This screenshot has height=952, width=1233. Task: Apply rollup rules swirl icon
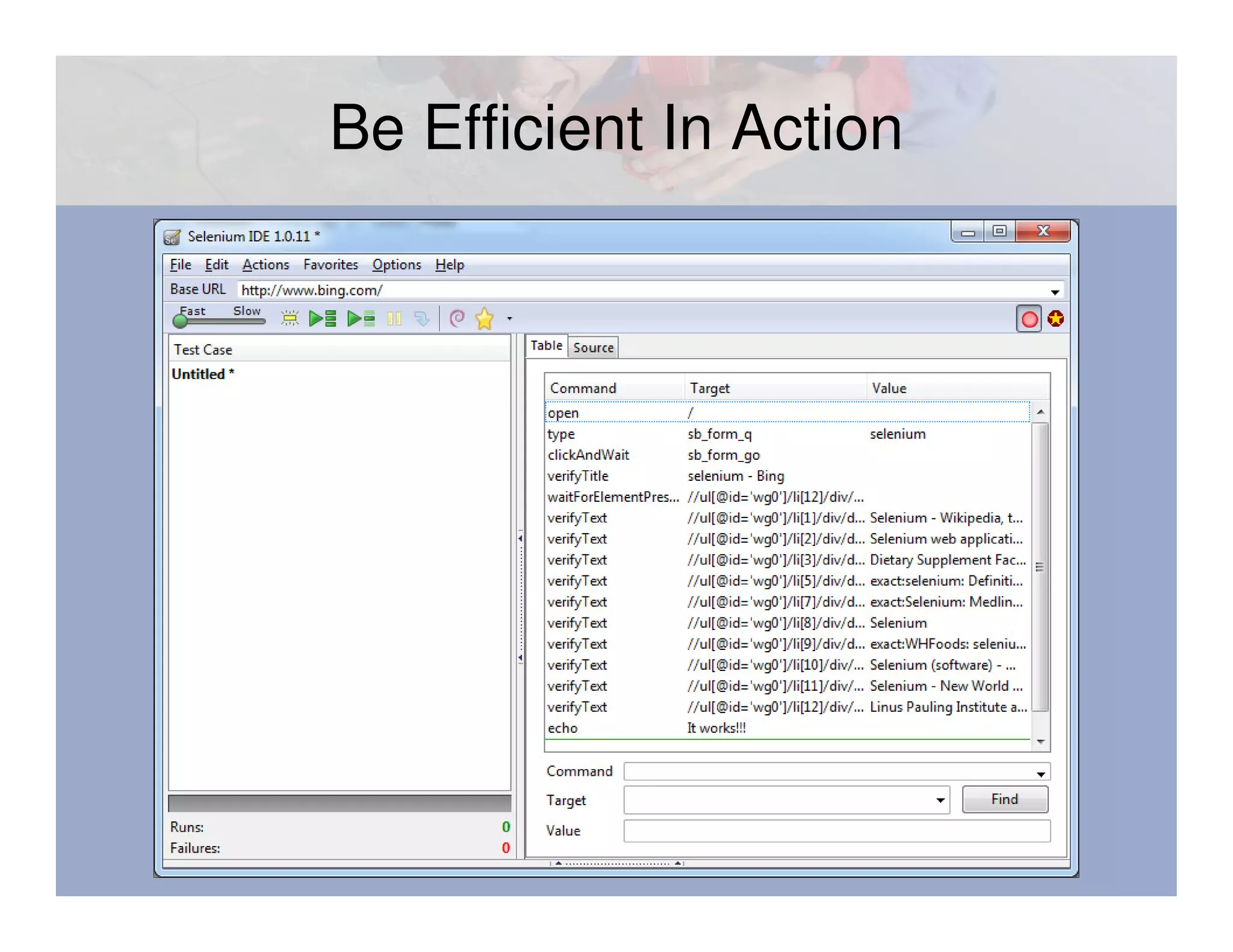pos(457,318)
